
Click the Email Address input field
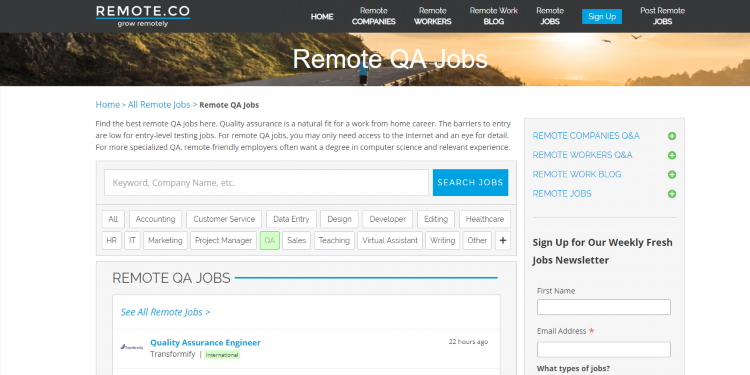tap(604, 349)
